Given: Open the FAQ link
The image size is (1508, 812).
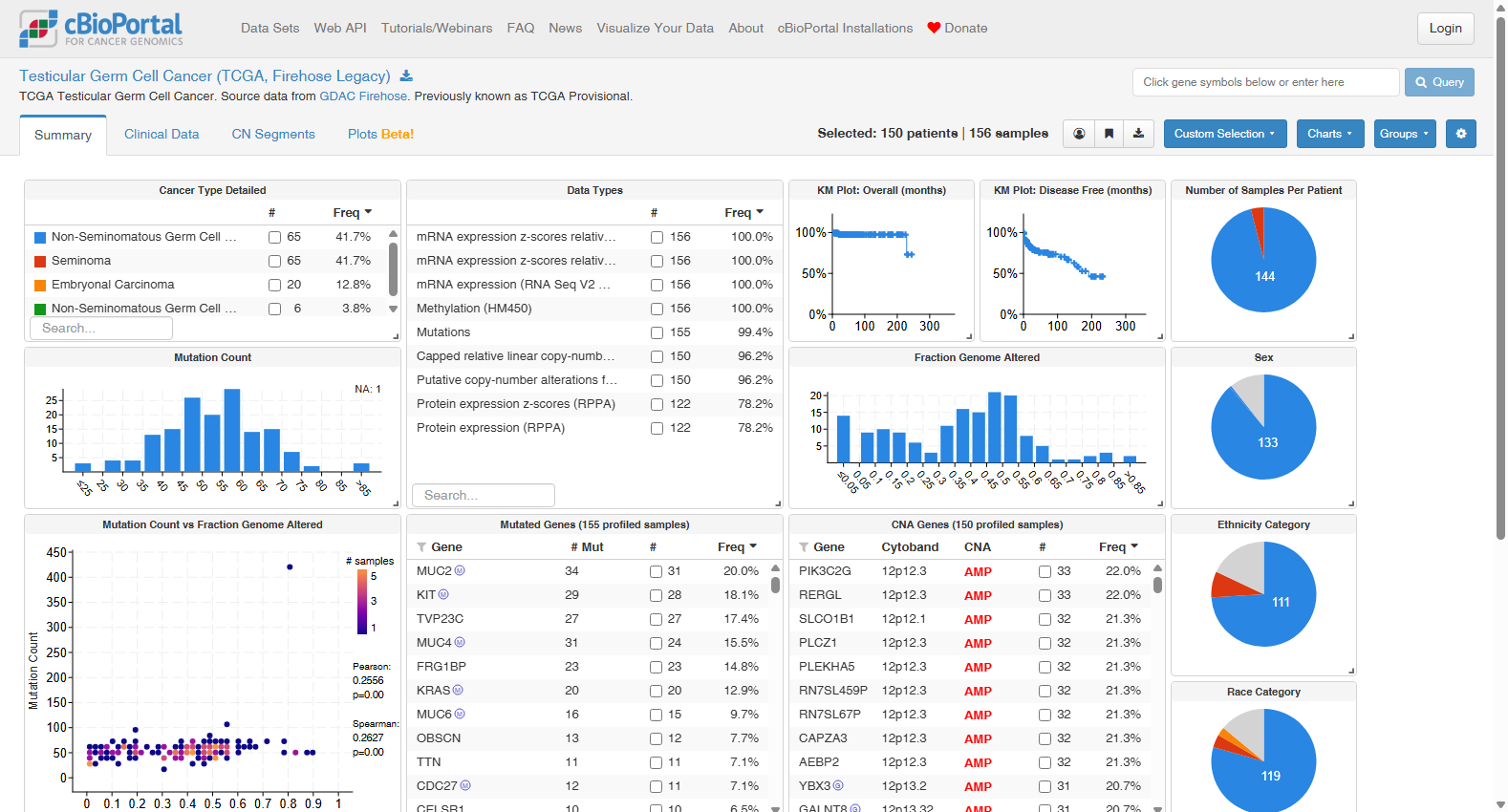Looking at the screenshot, I should 521,29.
